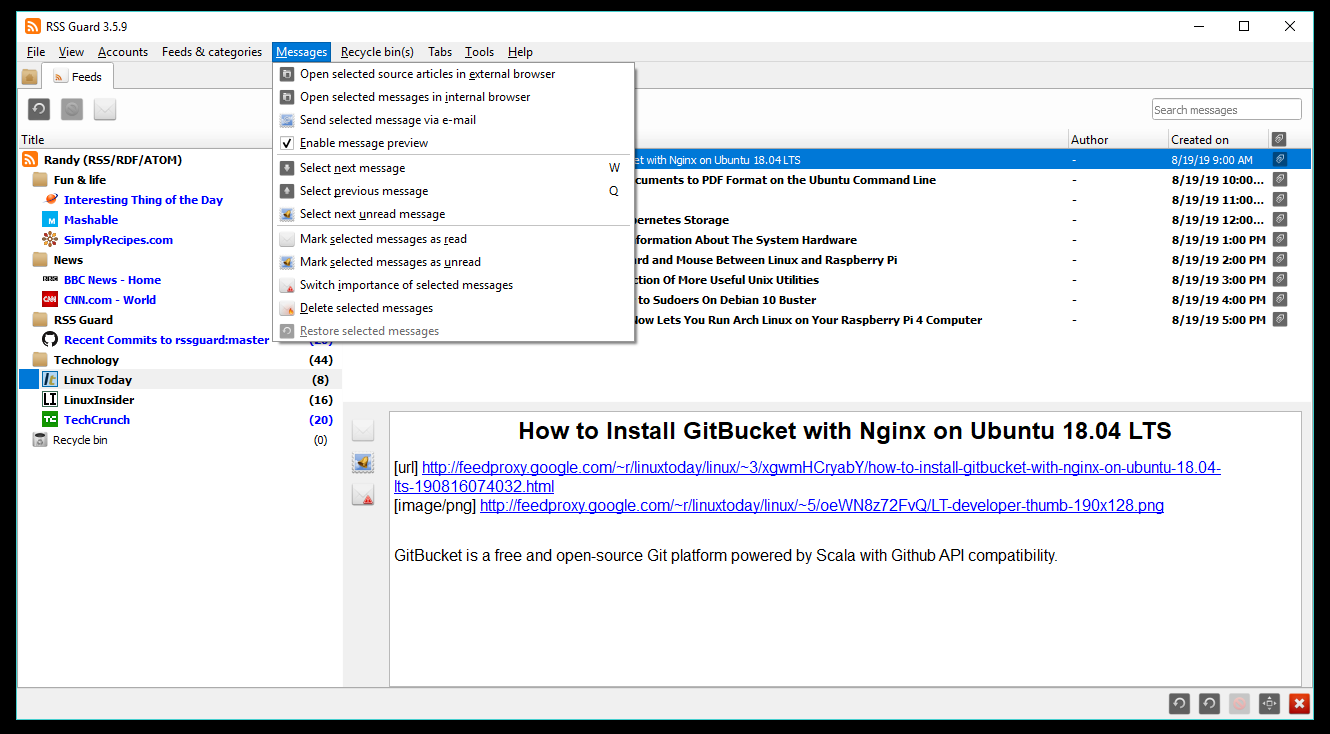Click the red X quit icon in the status bar
Viewport: 1330px width, 734px height.
coord(1299,704)
